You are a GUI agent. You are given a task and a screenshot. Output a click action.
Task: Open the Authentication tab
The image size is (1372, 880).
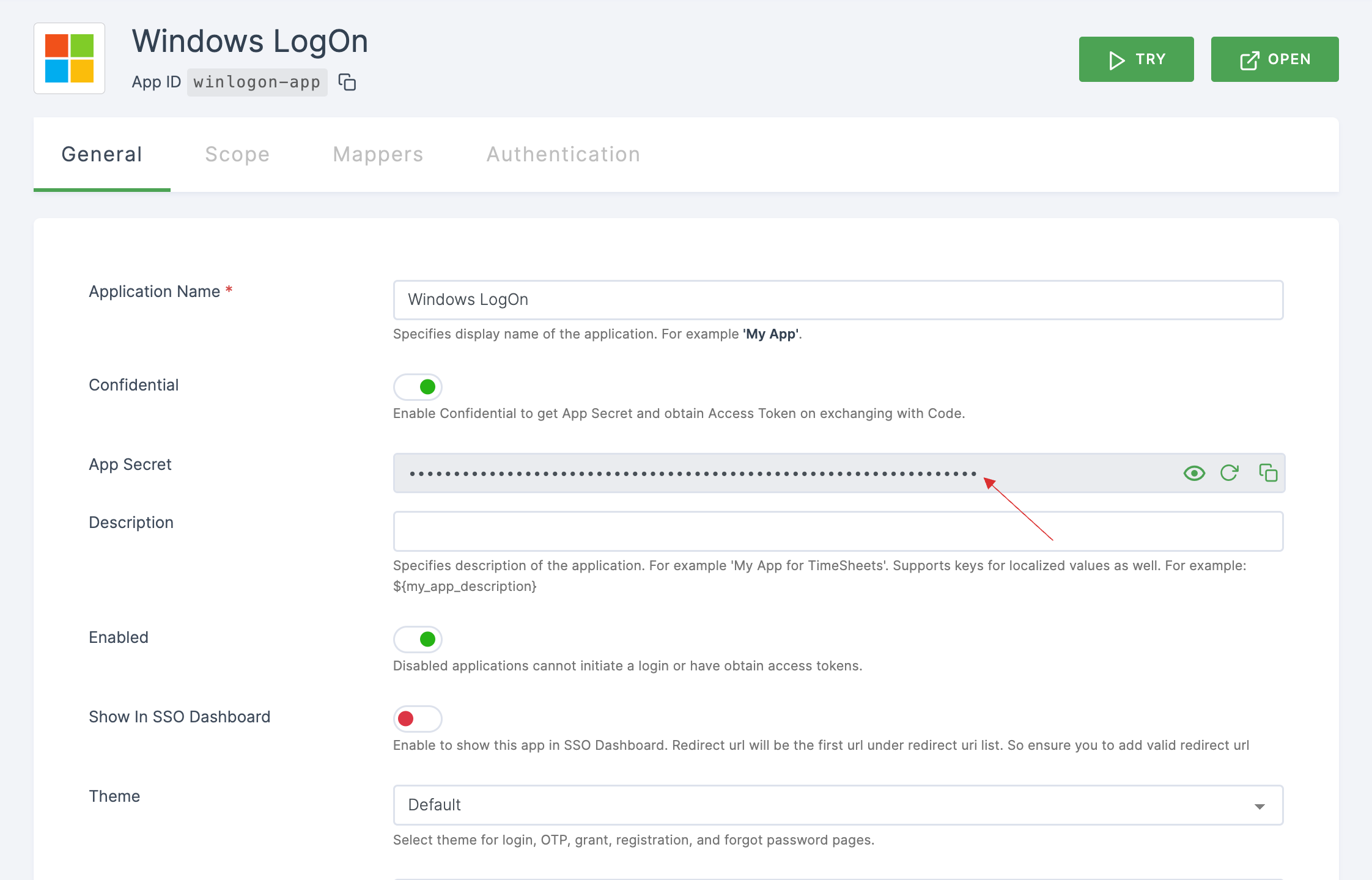(563, 155)
